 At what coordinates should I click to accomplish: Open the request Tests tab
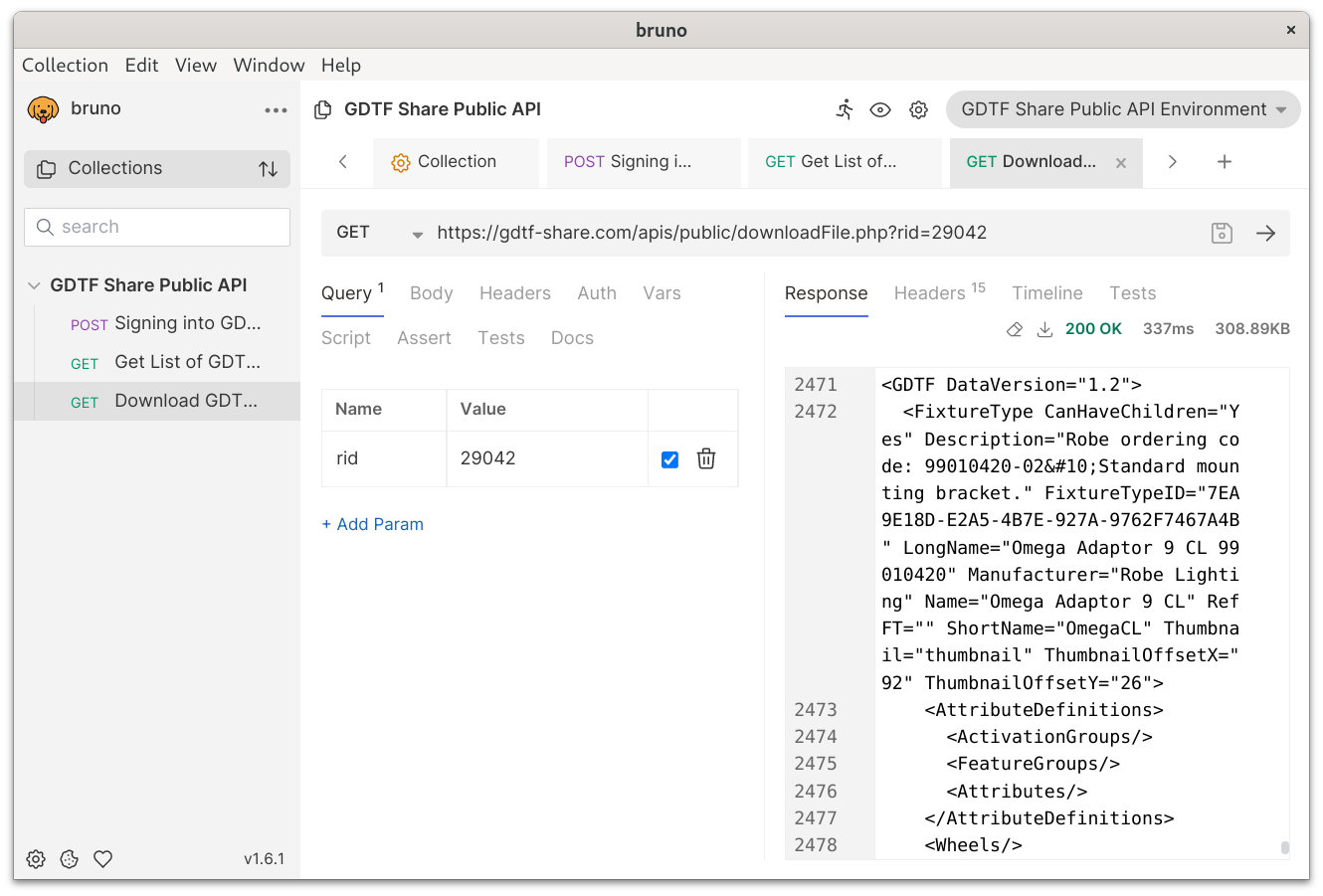point(501,338)
